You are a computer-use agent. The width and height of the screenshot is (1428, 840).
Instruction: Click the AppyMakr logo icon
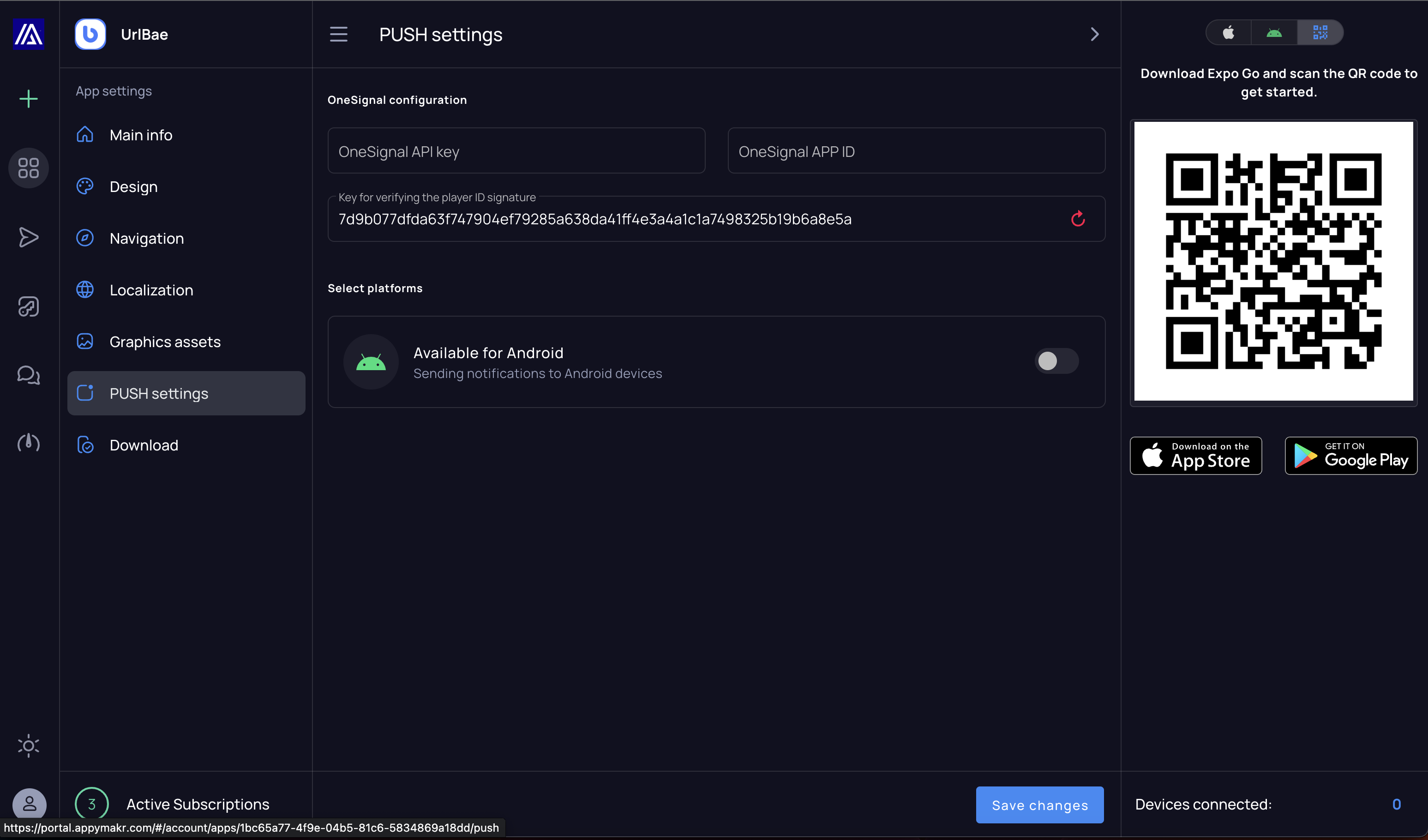click(x=28, y=34)
